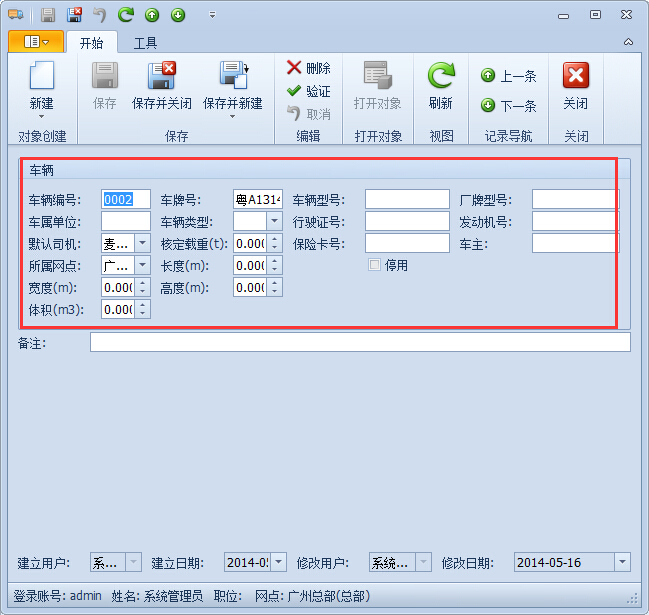Open the orange application menu button
649x615 pixels.
pos(35,42)
